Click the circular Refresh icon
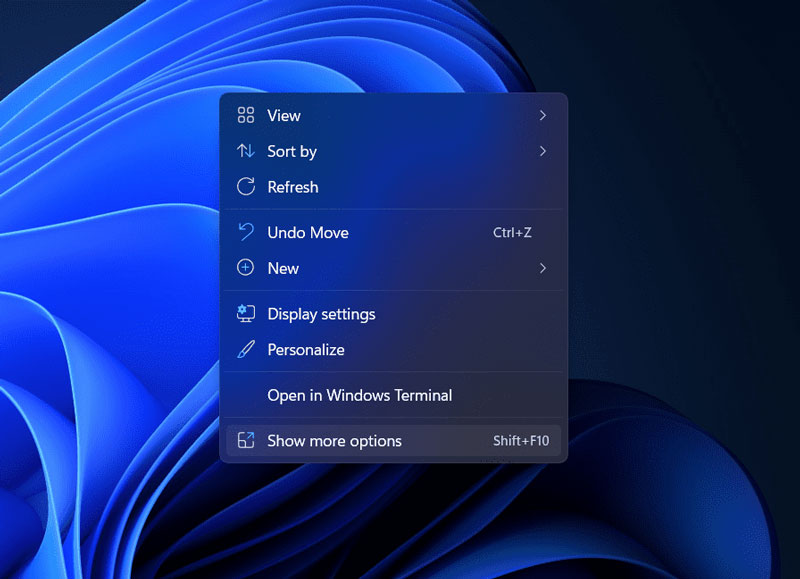 245,187
